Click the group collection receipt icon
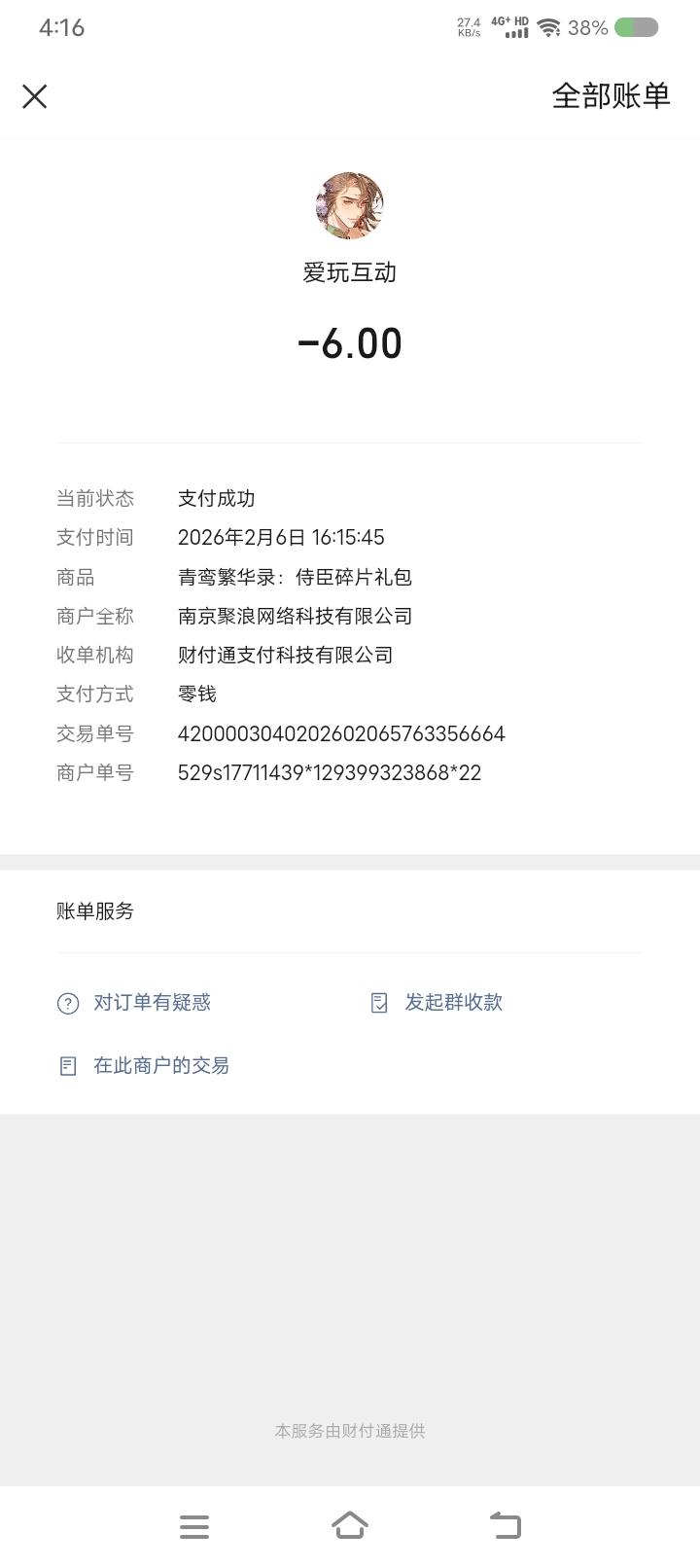 click(379, 1003)
